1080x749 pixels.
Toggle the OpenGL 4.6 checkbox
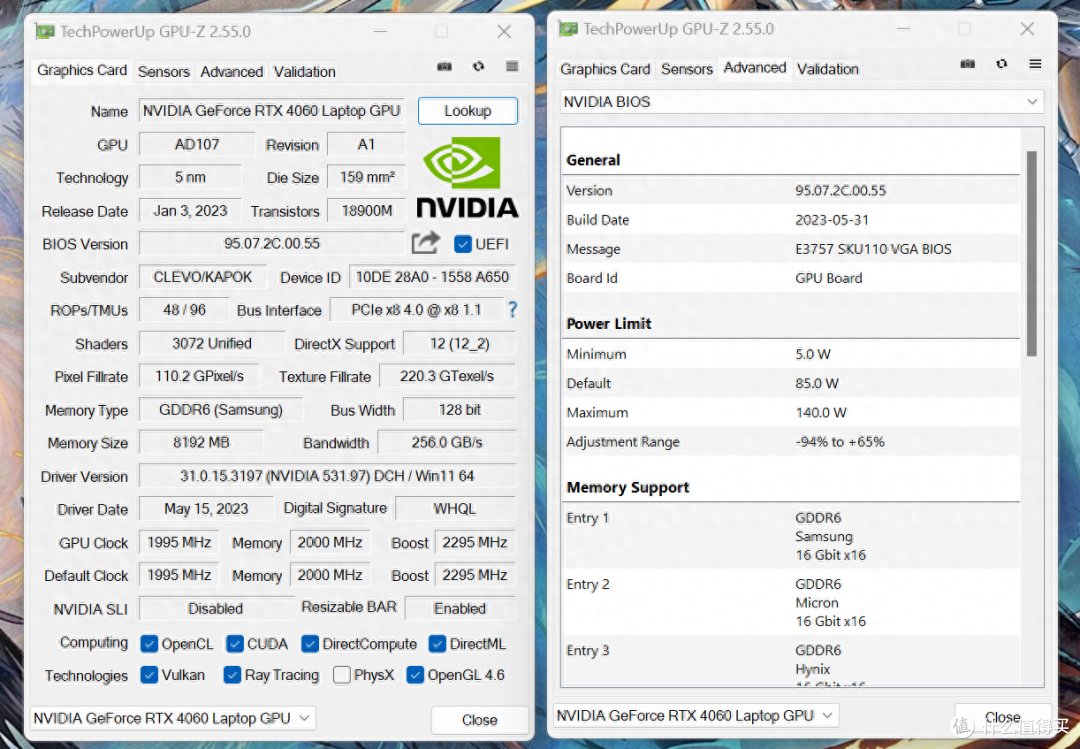click(415, 675)
